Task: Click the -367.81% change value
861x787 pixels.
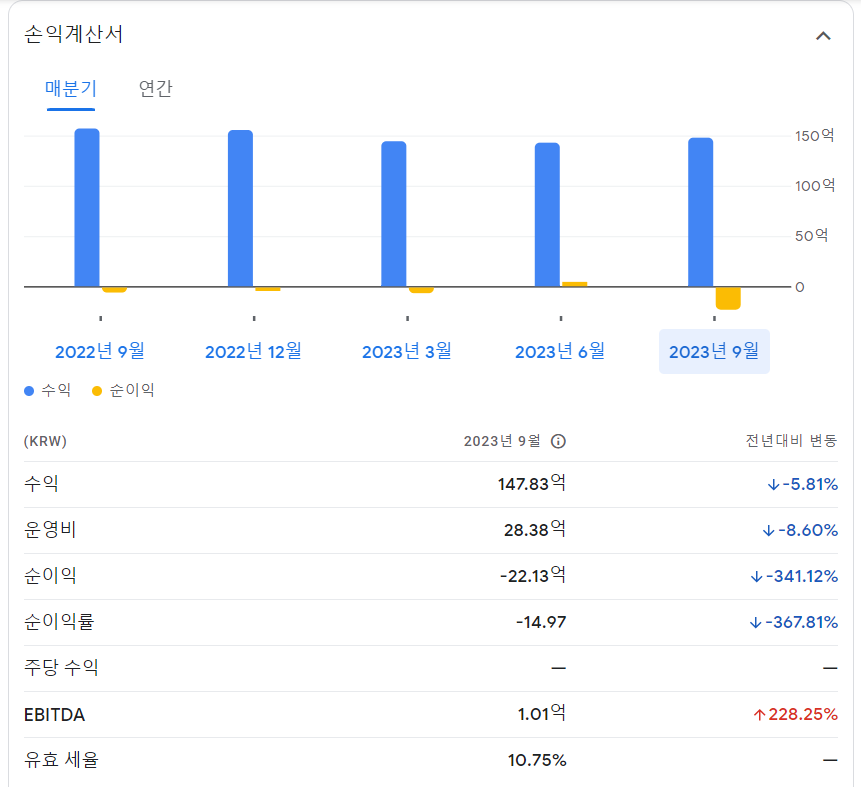Action: (793, 622)
